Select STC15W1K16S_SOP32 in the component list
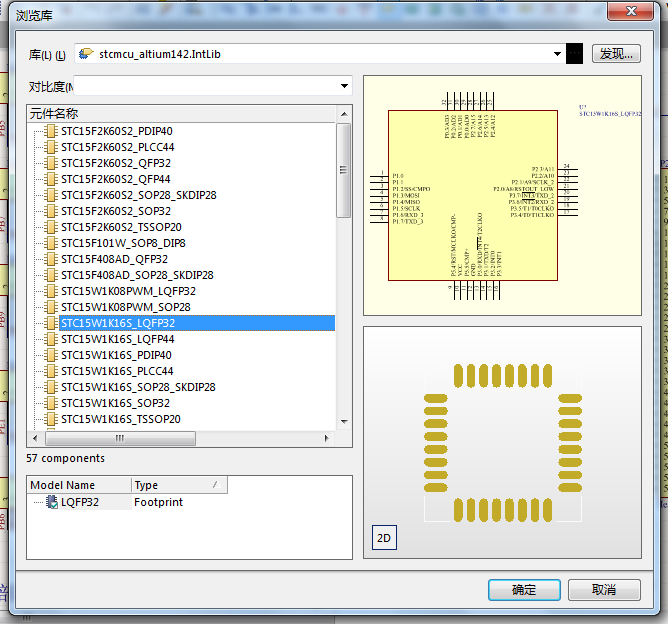Screen dimensions: 668x624 click(115, 403)
